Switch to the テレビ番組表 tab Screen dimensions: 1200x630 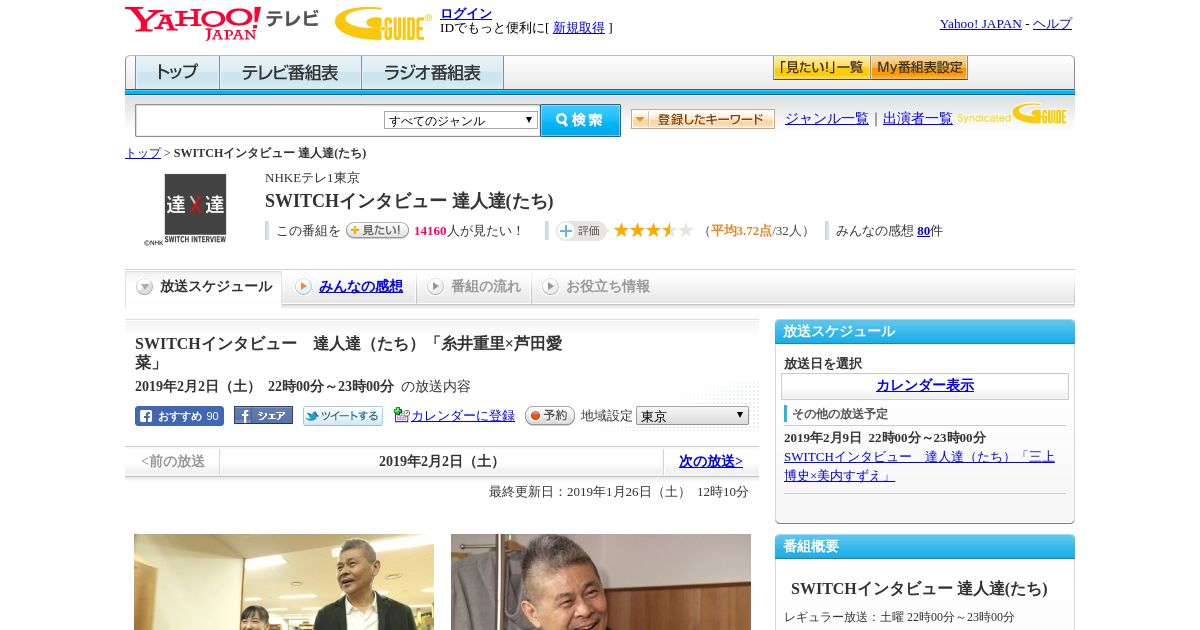pyautogui.click(x=290, y=73)
